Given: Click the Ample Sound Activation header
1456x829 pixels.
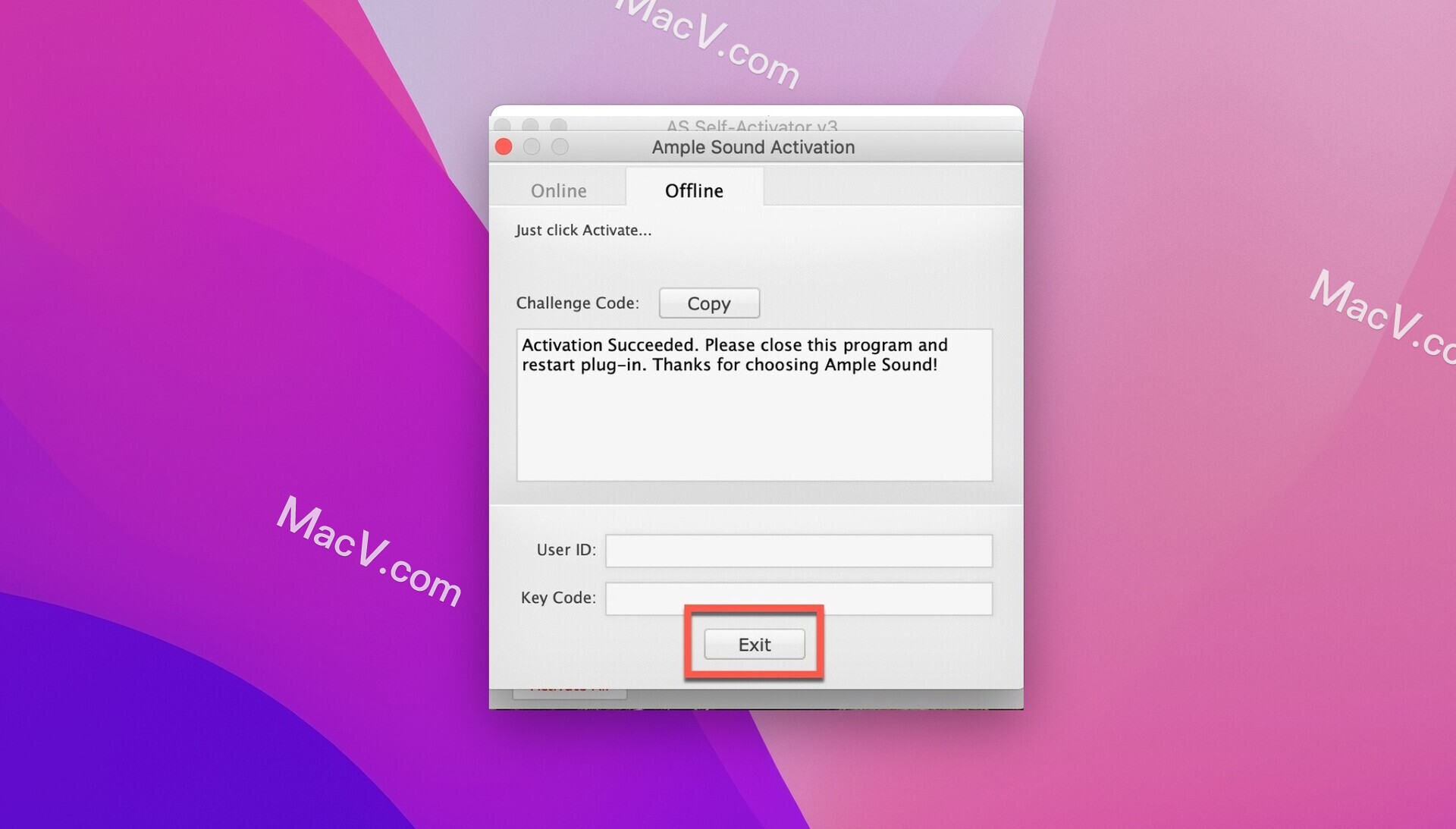Looking at the screenshot, I should click(753, 147).
